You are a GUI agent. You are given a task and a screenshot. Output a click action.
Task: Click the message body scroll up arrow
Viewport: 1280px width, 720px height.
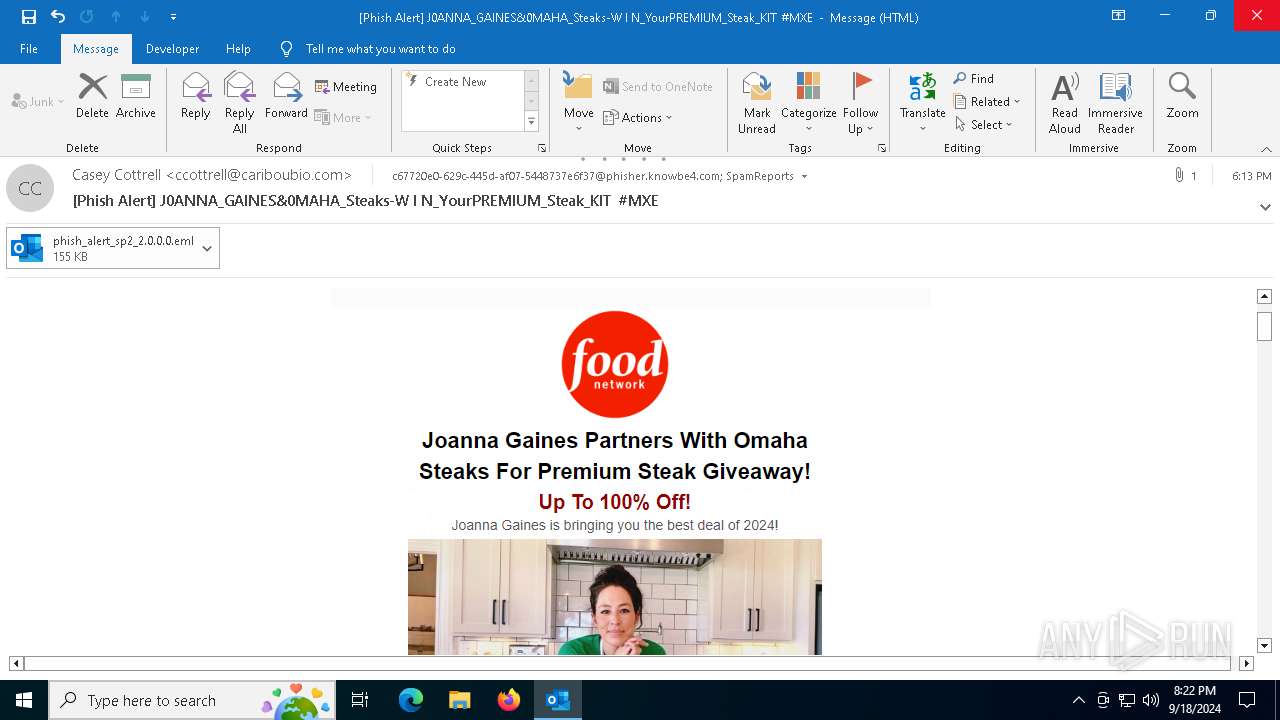pos(1264,296)
